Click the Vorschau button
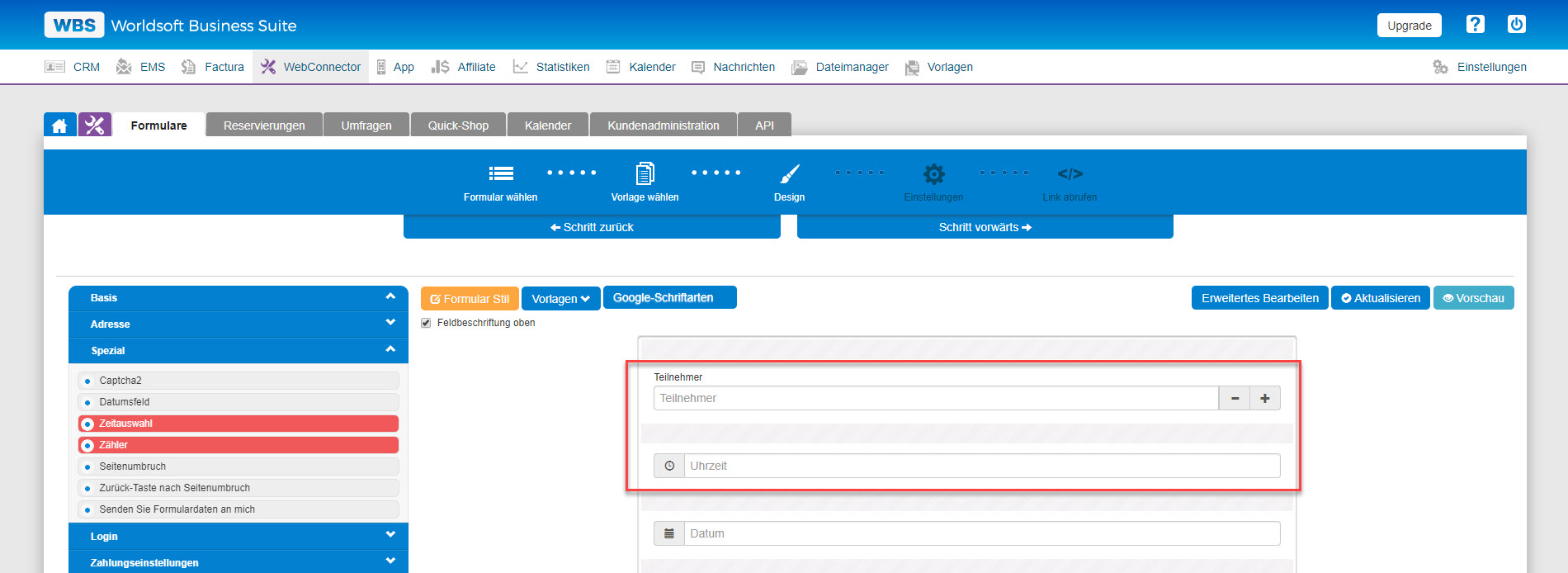 [x=1473, y=298]
